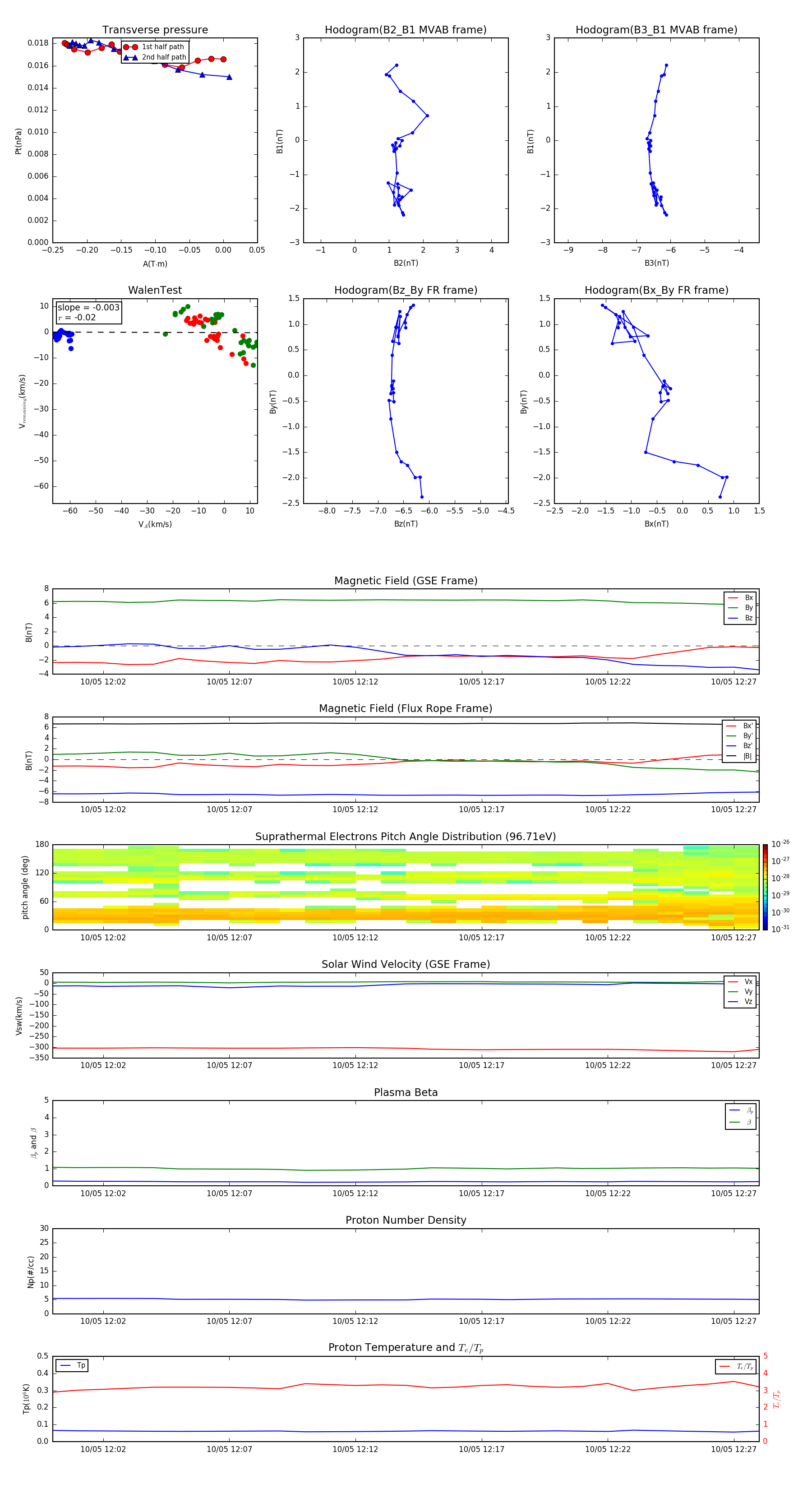Click the "Hodogram(B3_B1 MVAB frame)" title
Viewport: 812px width, 1489px height.
656,30
